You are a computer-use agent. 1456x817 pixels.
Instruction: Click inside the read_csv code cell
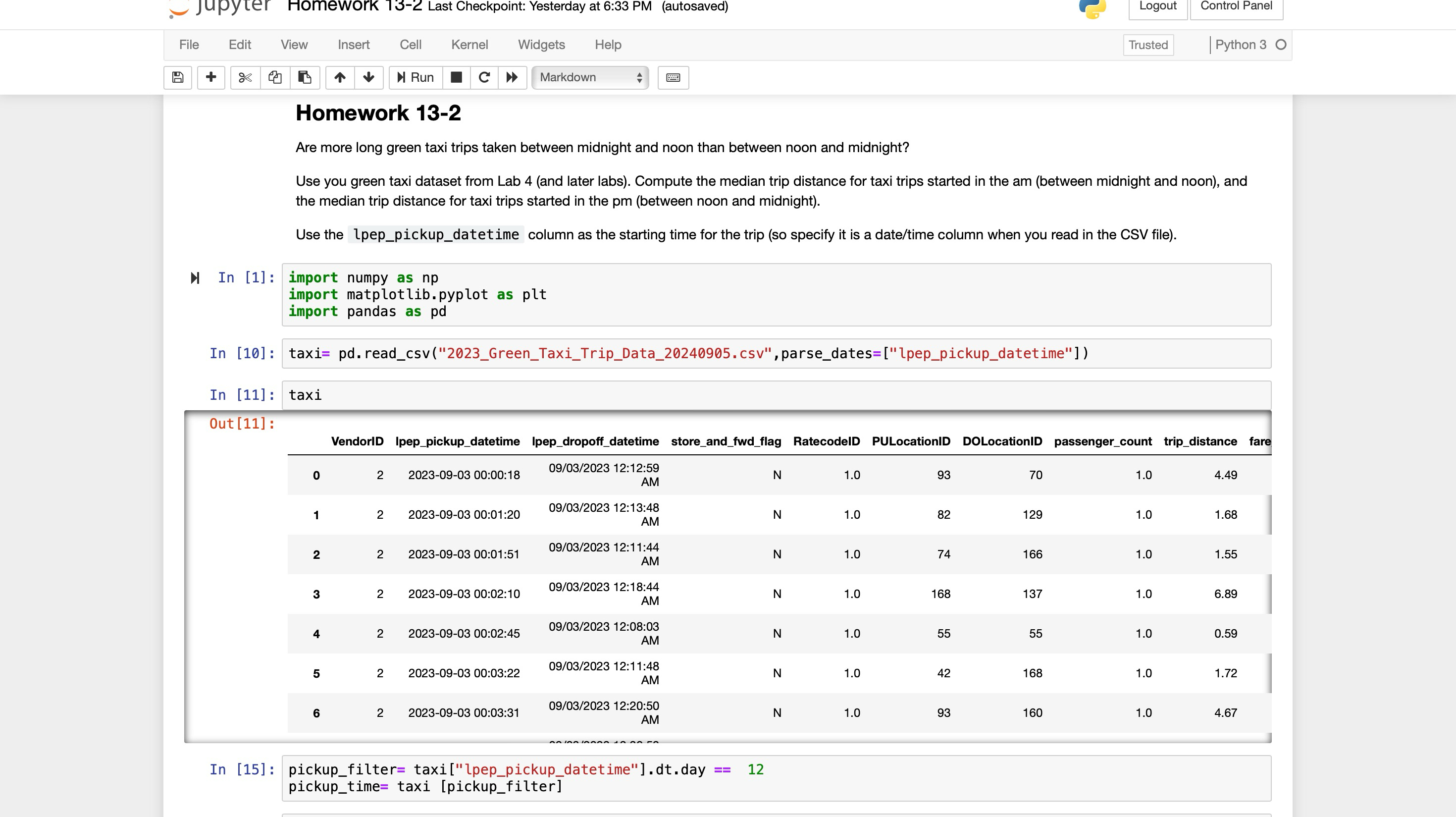coord(776,353)
